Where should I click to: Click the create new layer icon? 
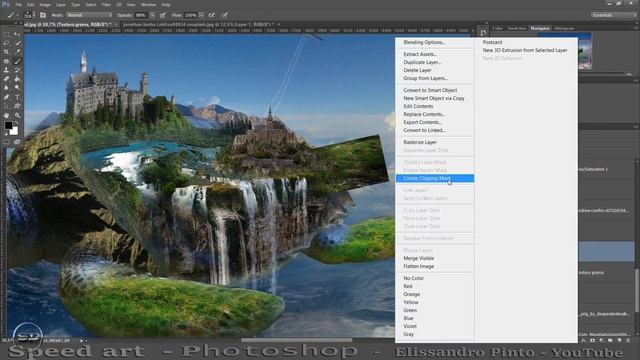tap(619, 340)
